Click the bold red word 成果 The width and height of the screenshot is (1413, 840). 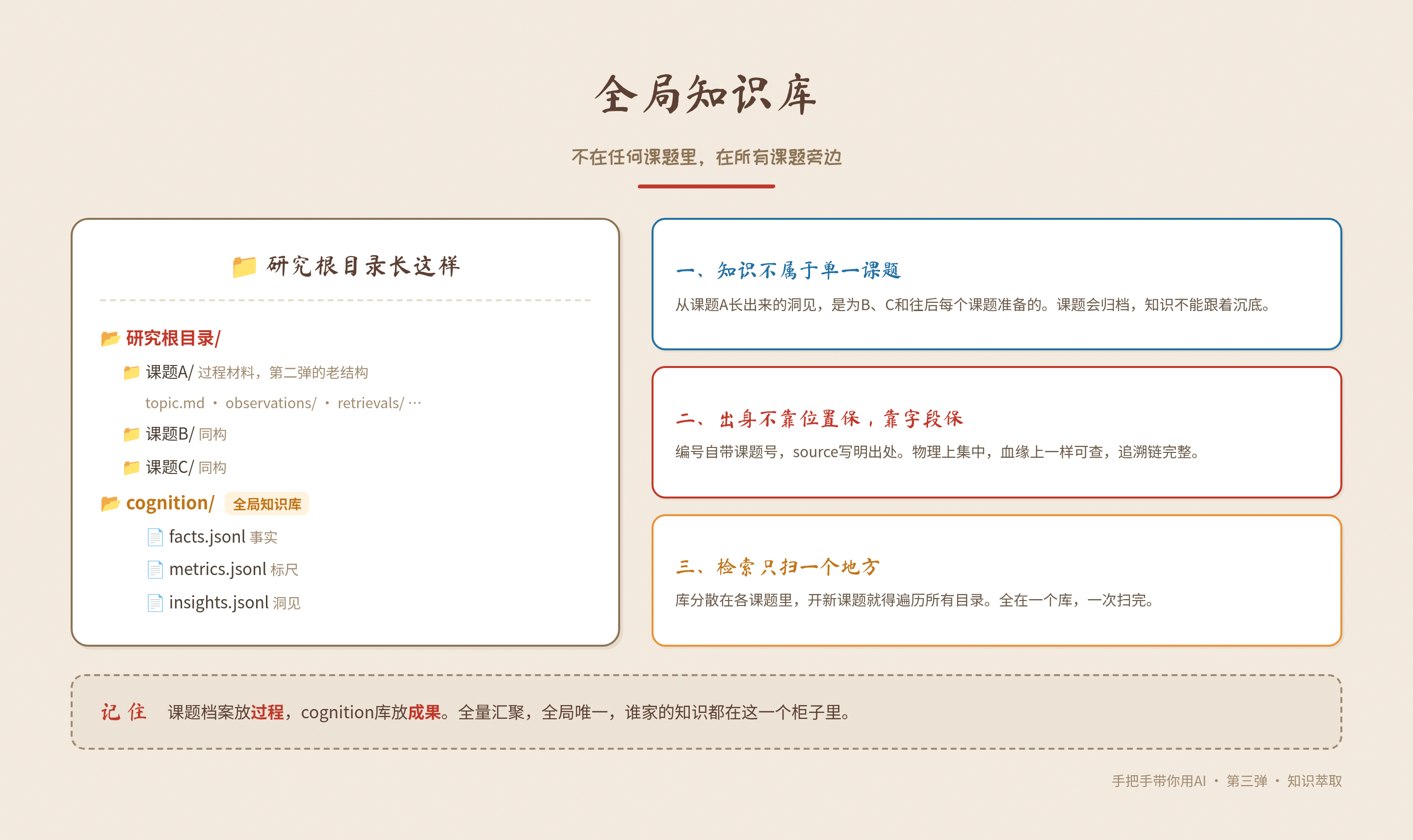click(424, 712)
